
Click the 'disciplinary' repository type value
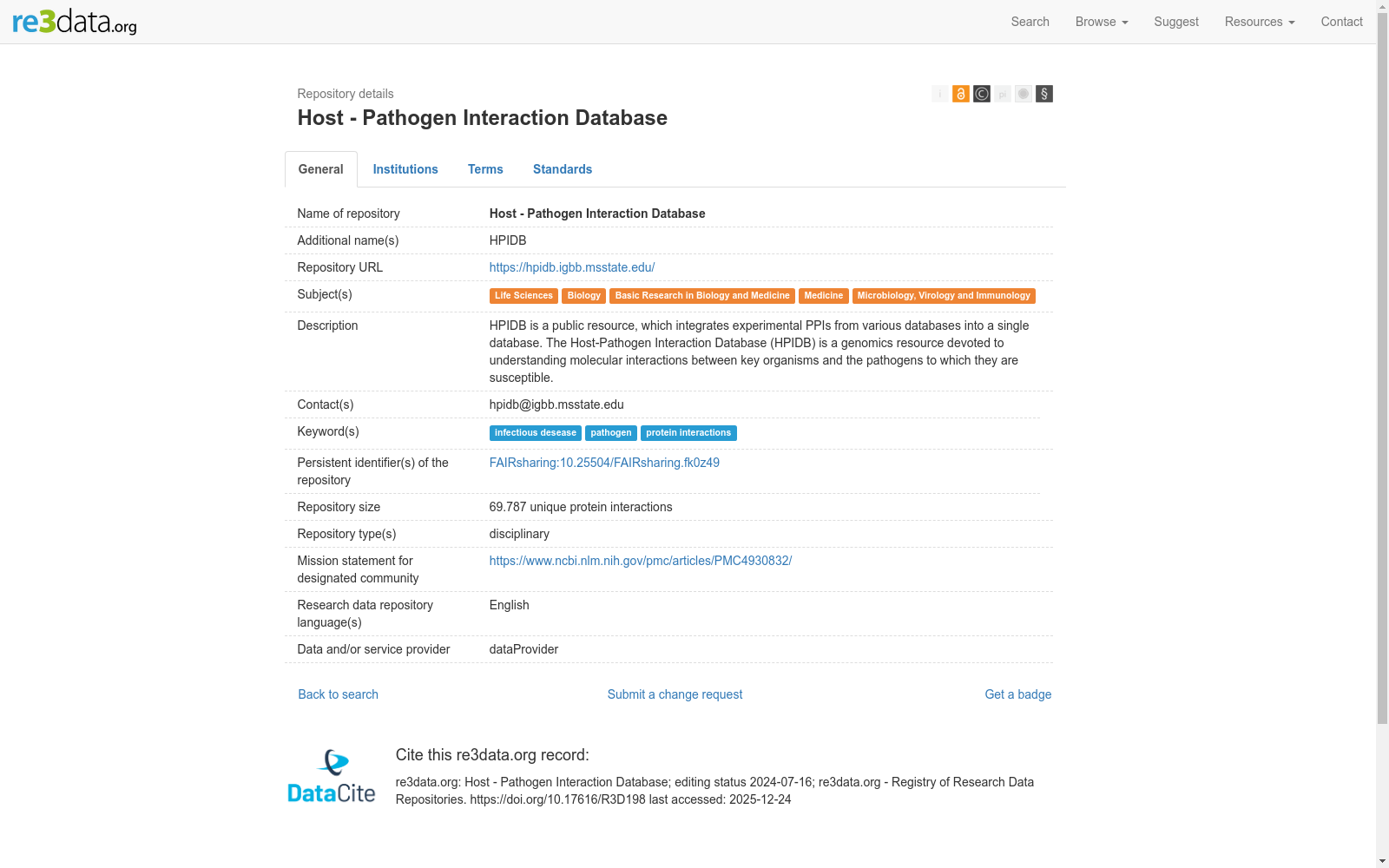click(x=519, y=534)
